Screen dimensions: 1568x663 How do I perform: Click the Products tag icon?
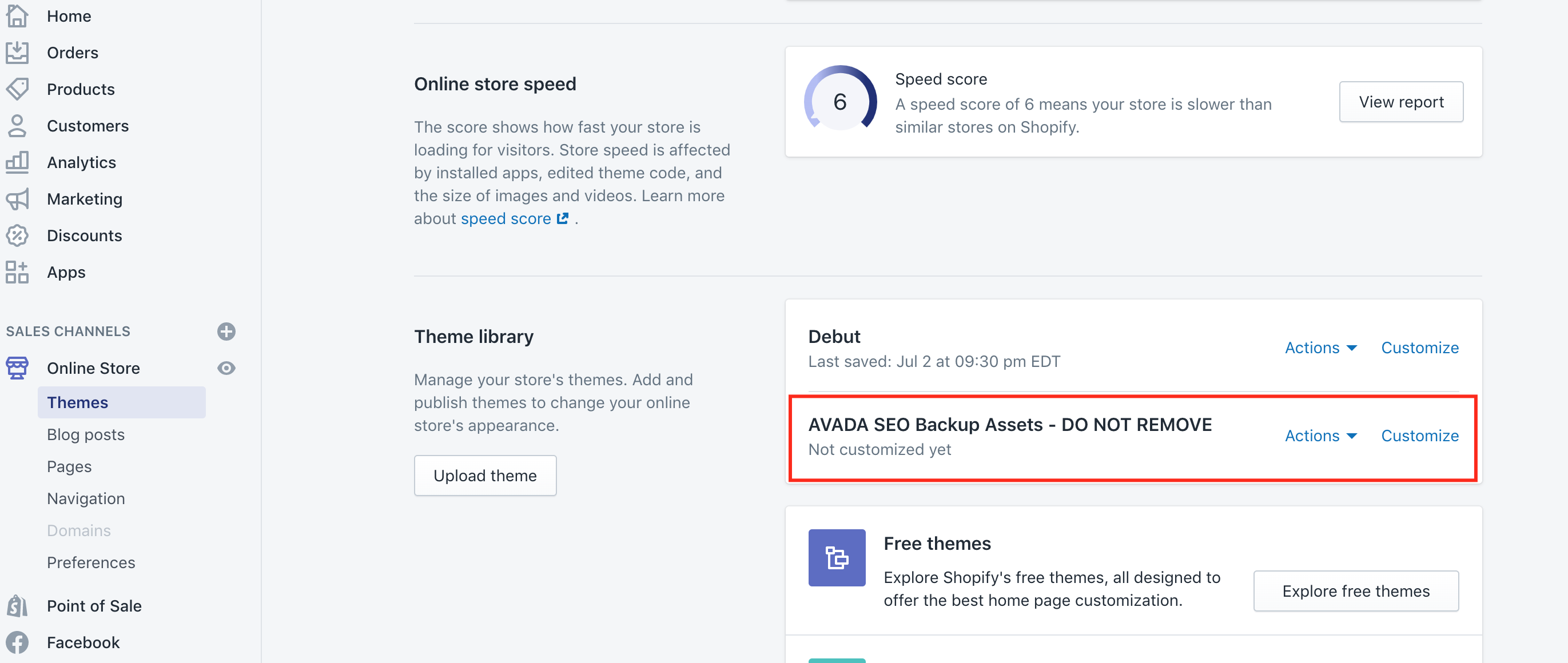pyautogui.click(x=17, y=89)
